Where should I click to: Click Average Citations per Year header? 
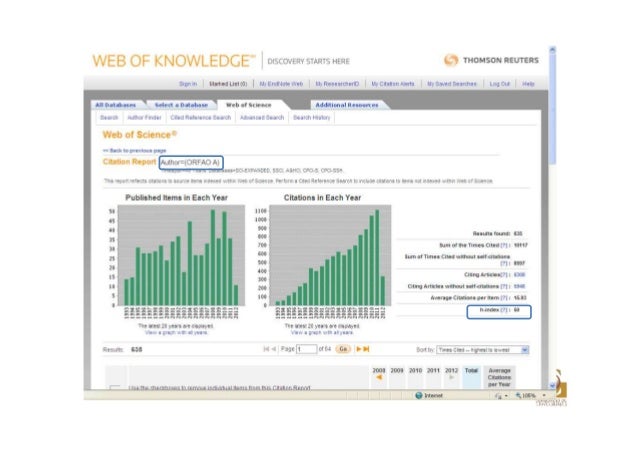click(x=499, y=377)
